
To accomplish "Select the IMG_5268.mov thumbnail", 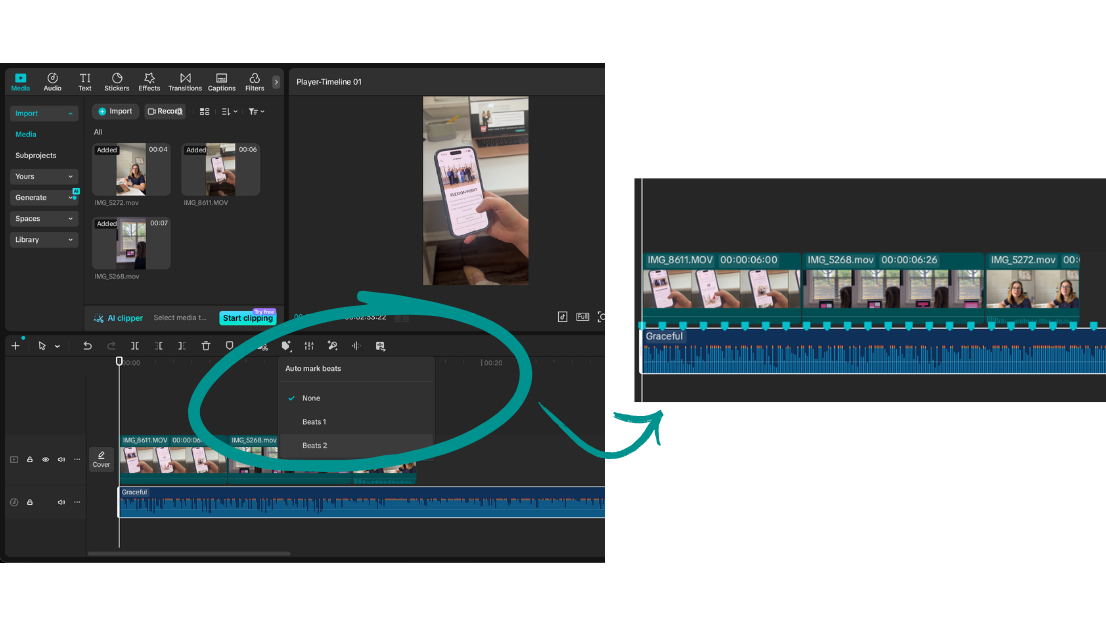I will 131,243.
